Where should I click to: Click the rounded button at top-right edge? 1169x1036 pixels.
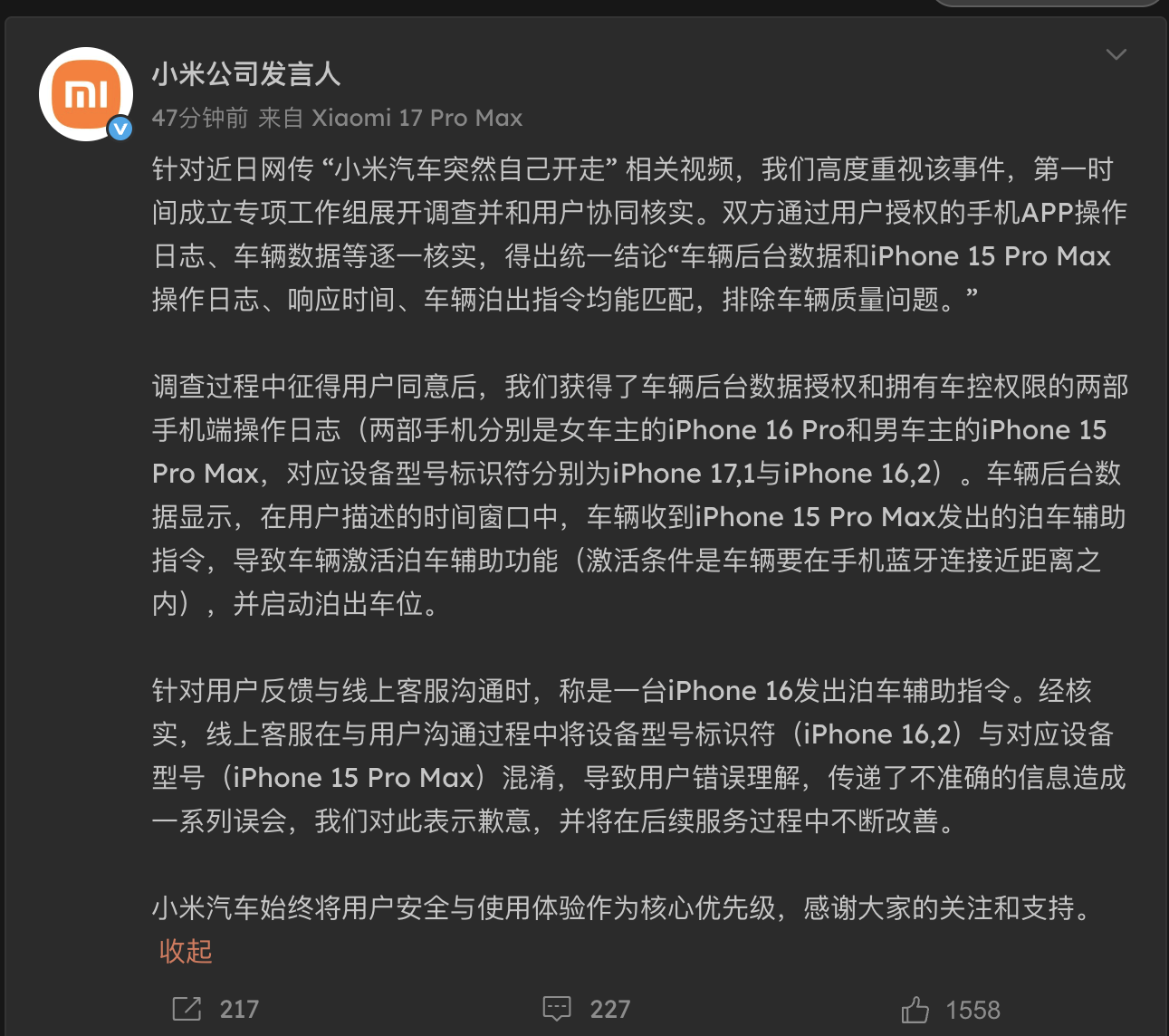tap(1047, 3)
